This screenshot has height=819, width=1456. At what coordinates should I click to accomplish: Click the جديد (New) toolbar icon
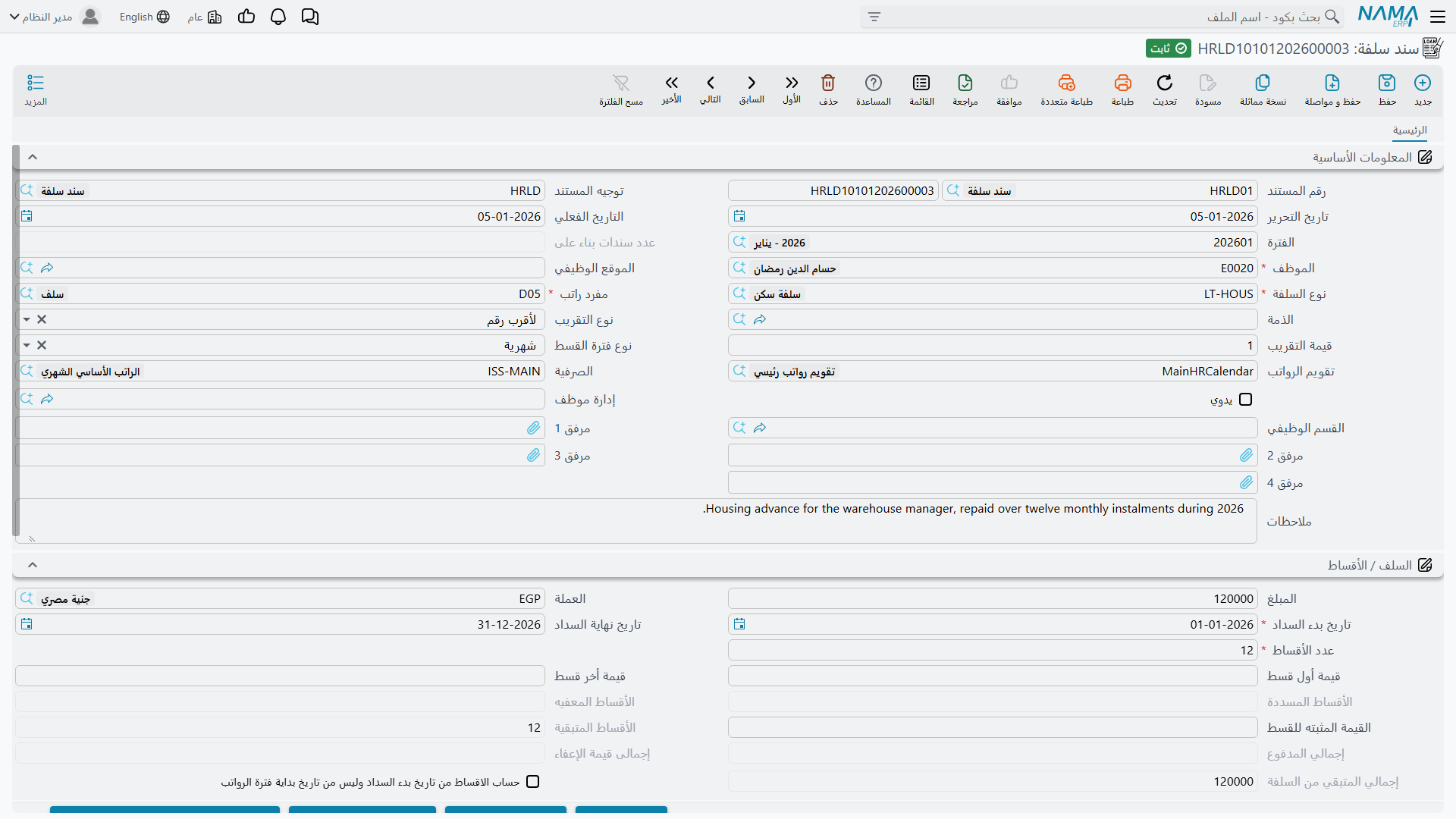click(x=1423, y=83)
